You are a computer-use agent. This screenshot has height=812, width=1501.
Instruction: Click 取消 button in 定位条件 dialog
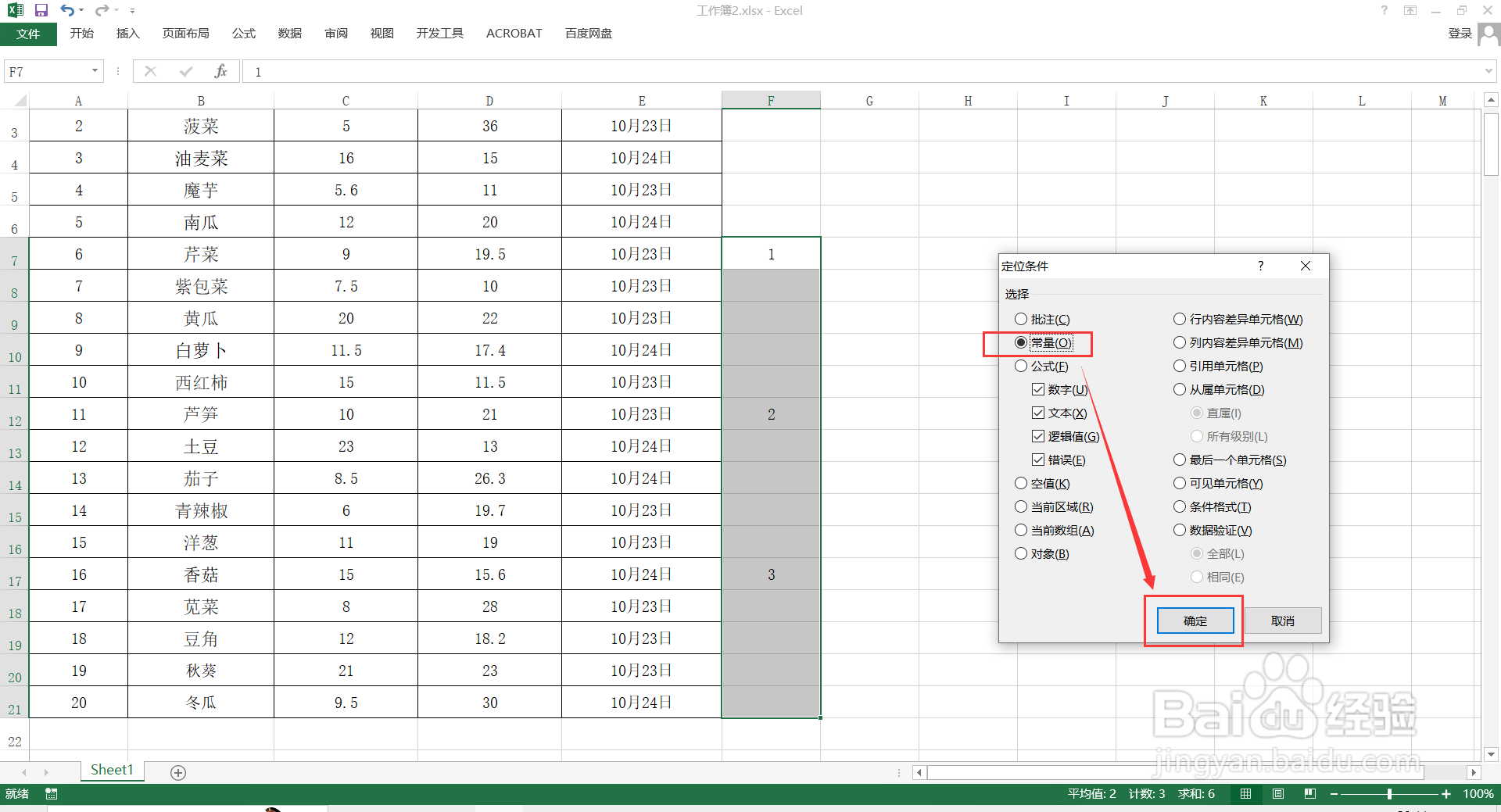(x=1282, y=621)
